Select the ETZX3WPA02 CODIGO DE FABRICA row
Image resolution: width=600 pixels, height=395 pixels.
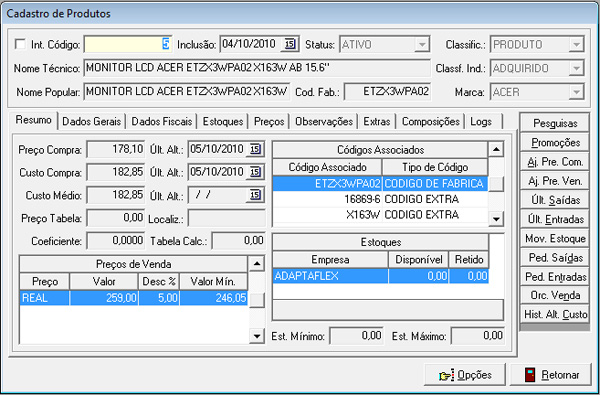pyautogui.click(x=380, y=184)
